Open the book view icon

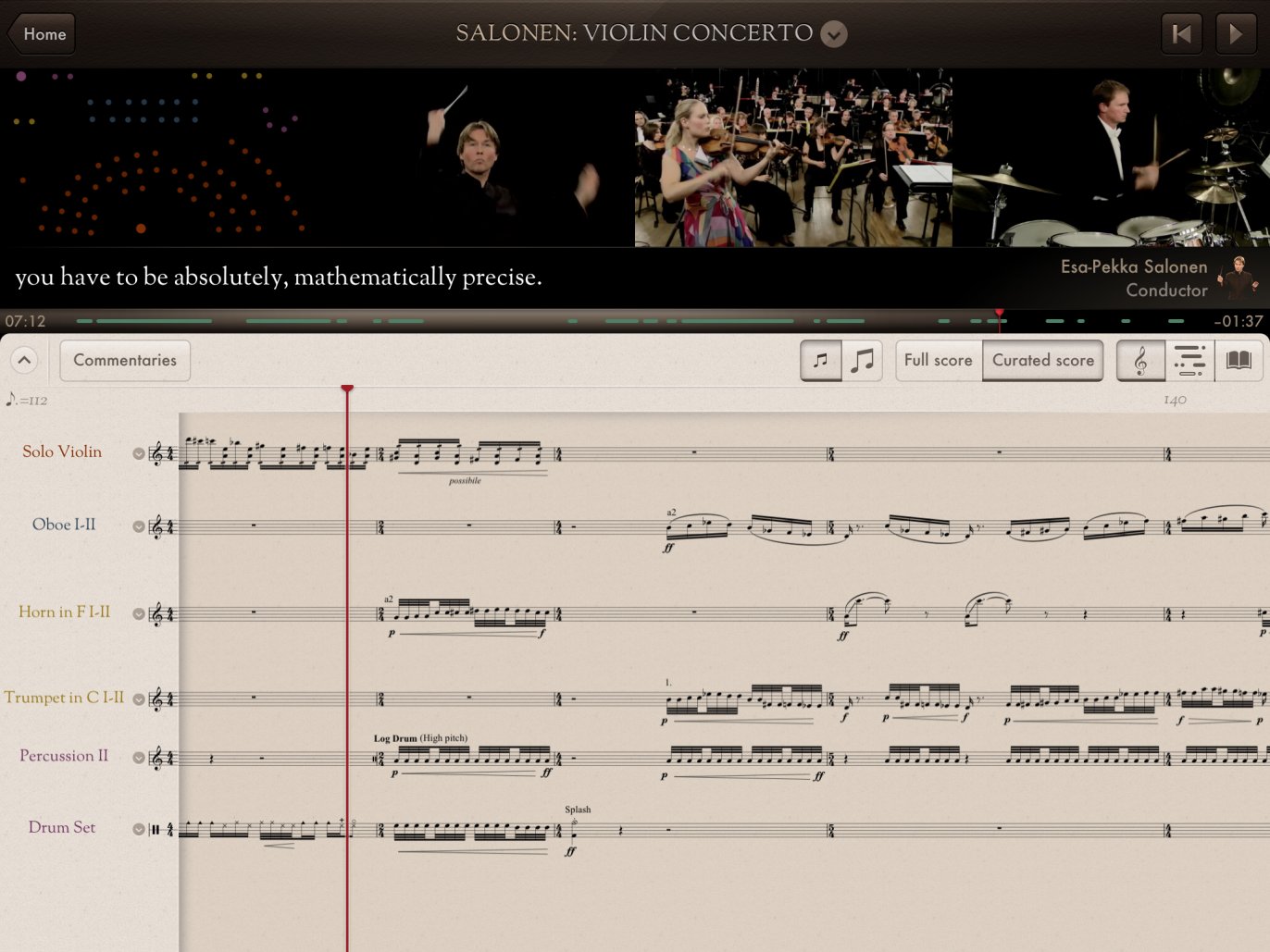point(1238,360)
